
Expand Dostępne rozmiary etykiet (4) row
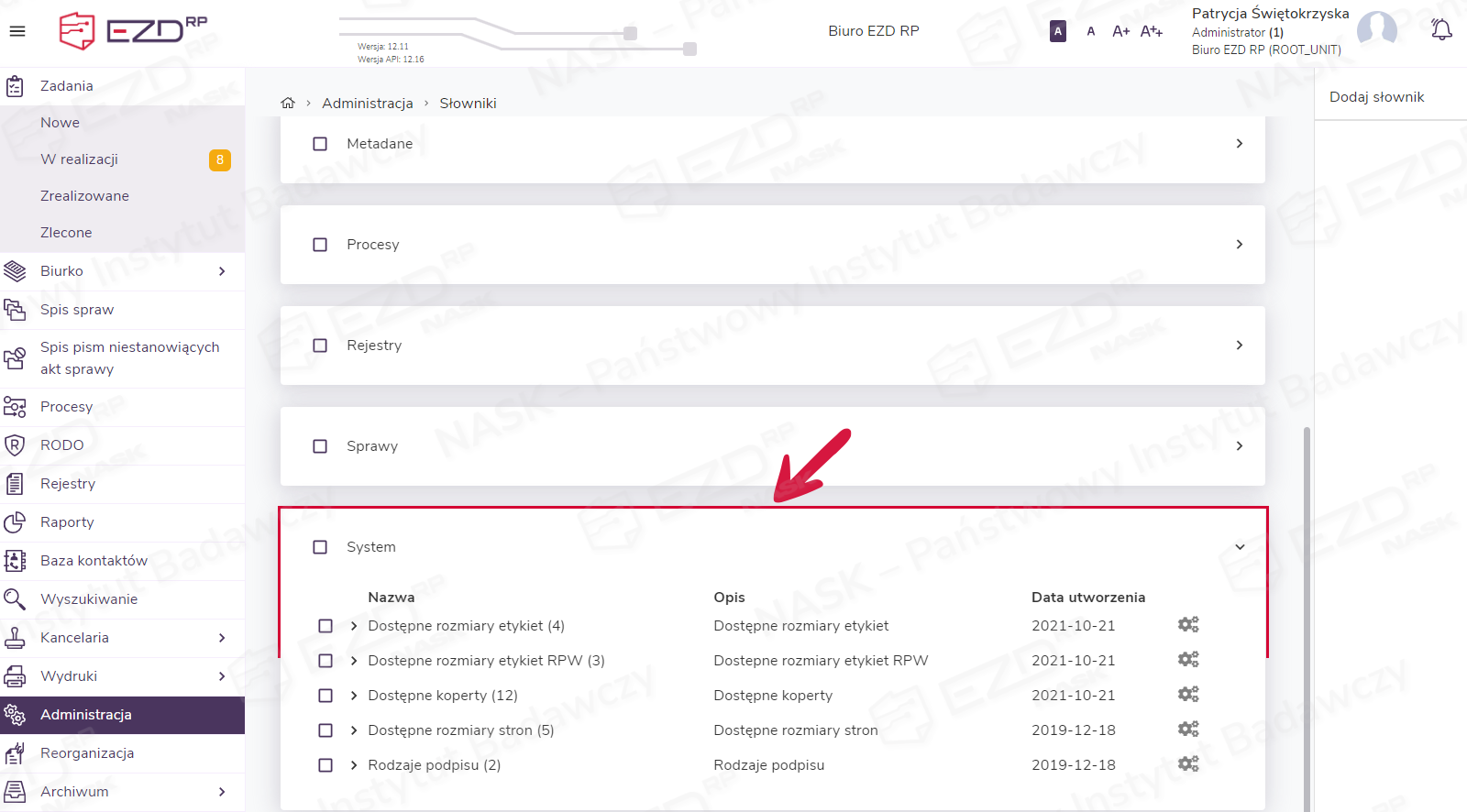click(x=354, y=626)
